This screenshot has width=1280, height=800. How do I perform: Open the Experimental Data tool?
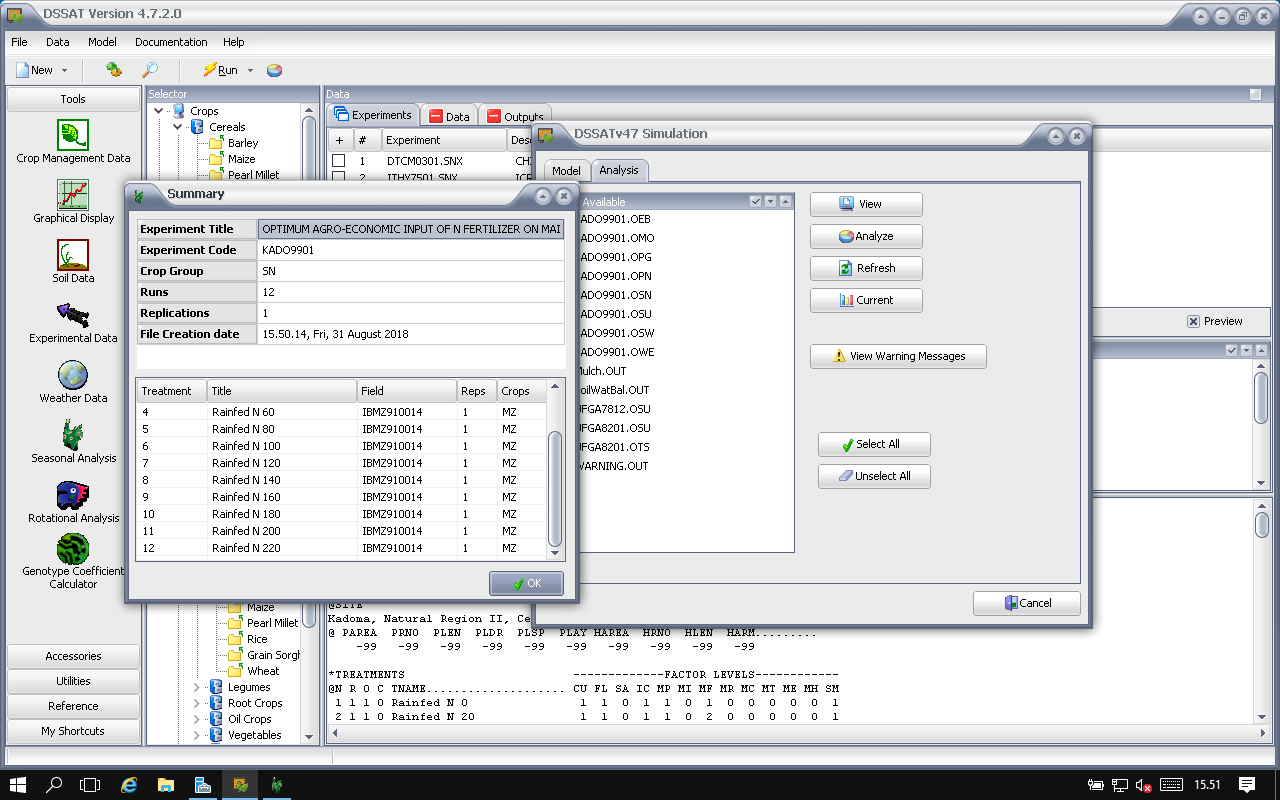click(x=73, y=316)
